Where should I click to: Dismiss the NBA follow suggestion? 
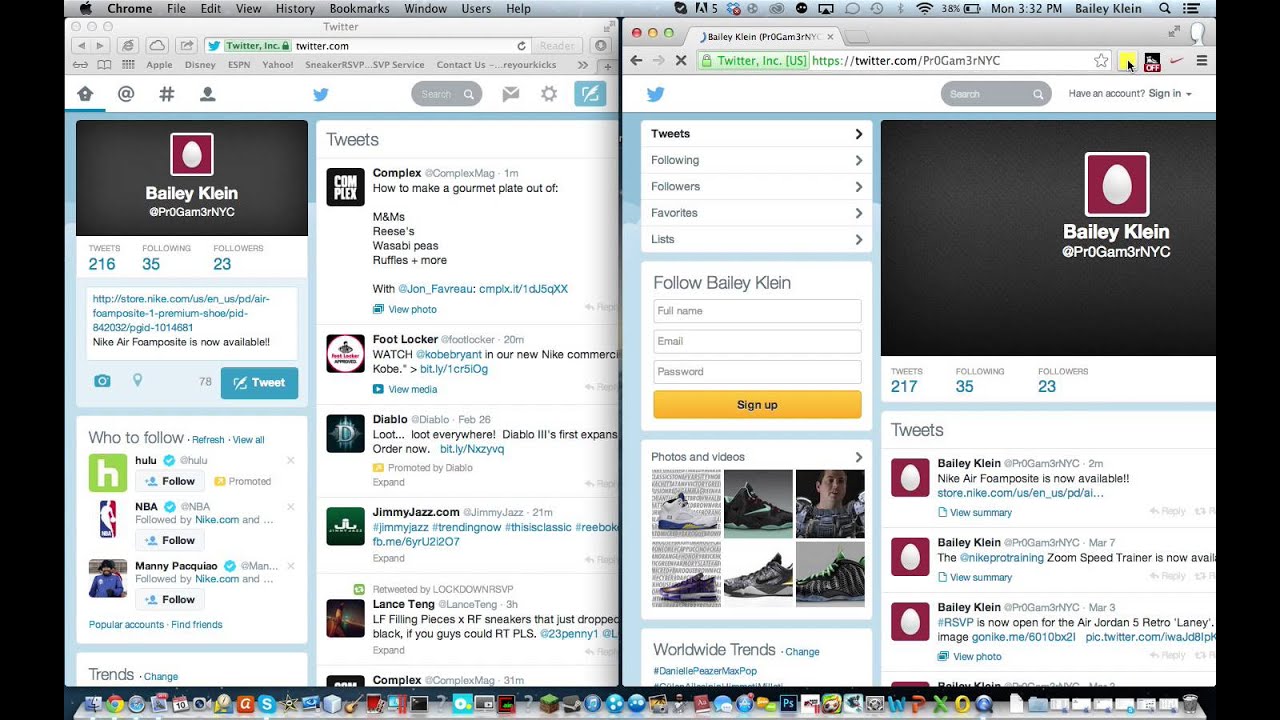(291, 507)
